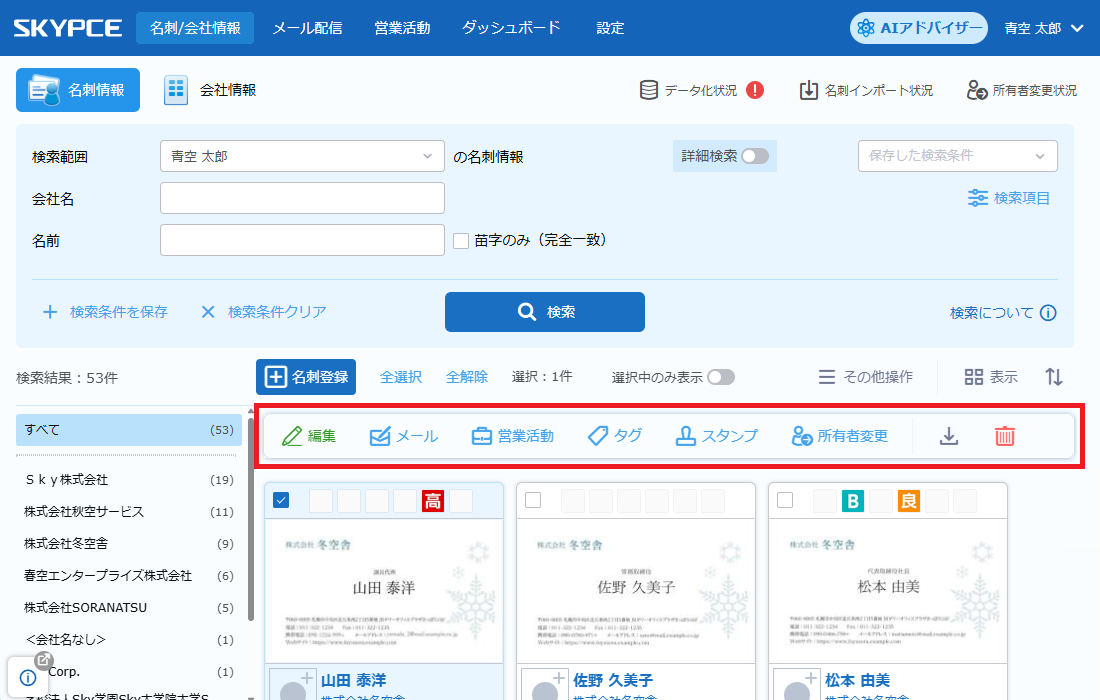The image size is (1100, 700).
Task: Open その他操作 menu
Action: click(866, 377)
